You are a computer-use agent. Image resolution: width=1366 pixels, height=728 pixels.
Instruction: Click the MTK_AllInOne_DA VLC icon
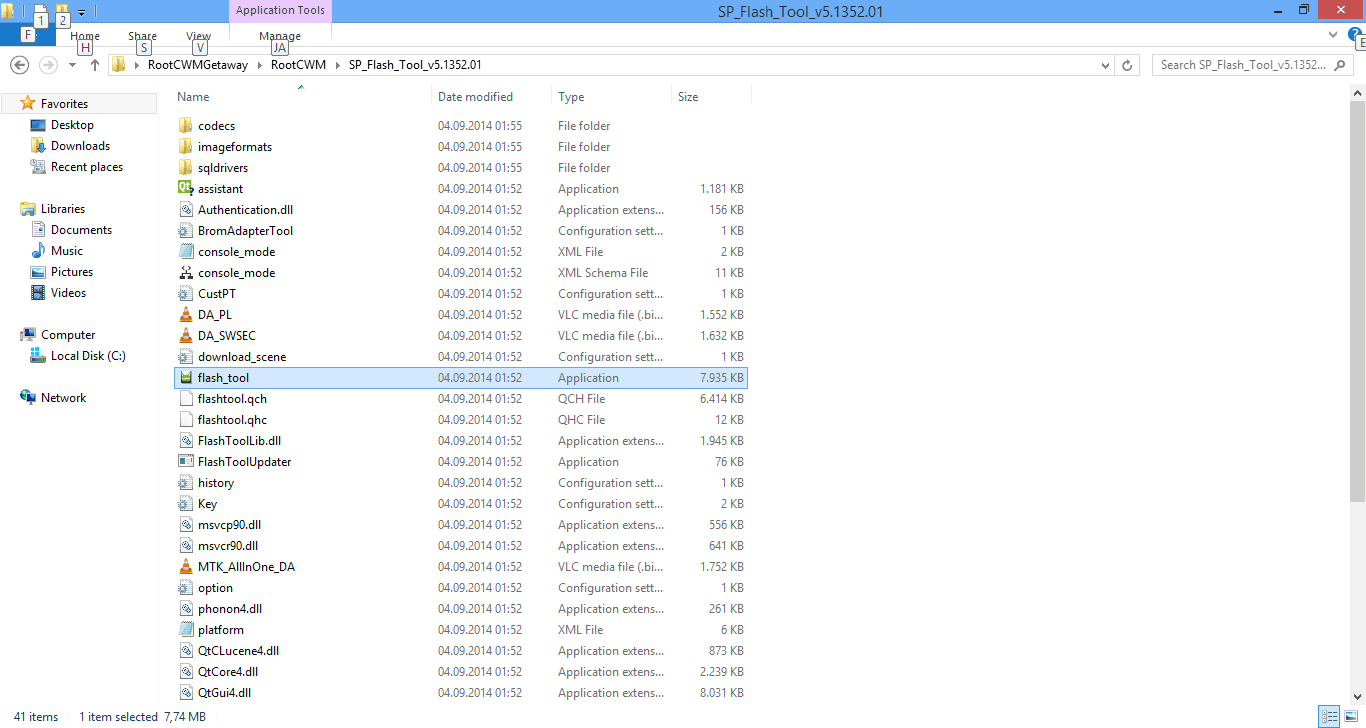click(x=185, y=567)
